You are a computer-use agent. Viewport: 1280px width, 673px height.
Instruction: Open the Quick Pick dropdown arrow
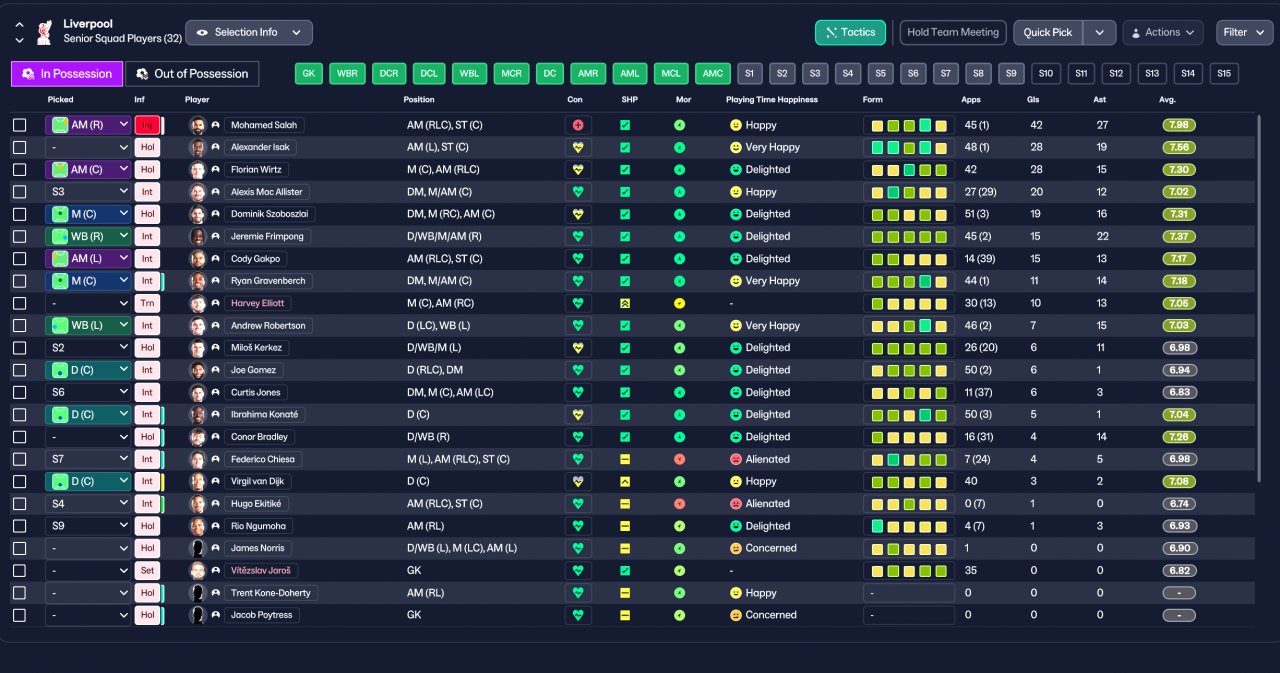1100,32
